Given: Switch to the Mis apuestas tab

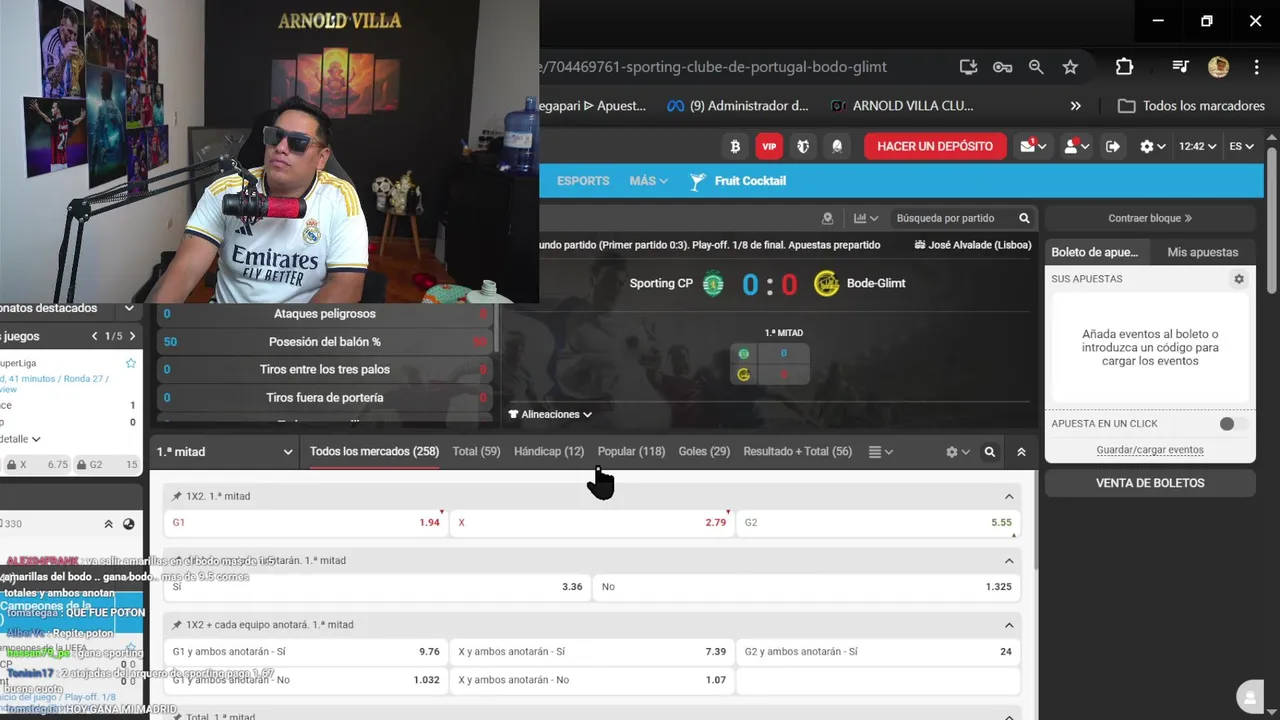Looking at the screenshot, I should [x=1203, y=252].
